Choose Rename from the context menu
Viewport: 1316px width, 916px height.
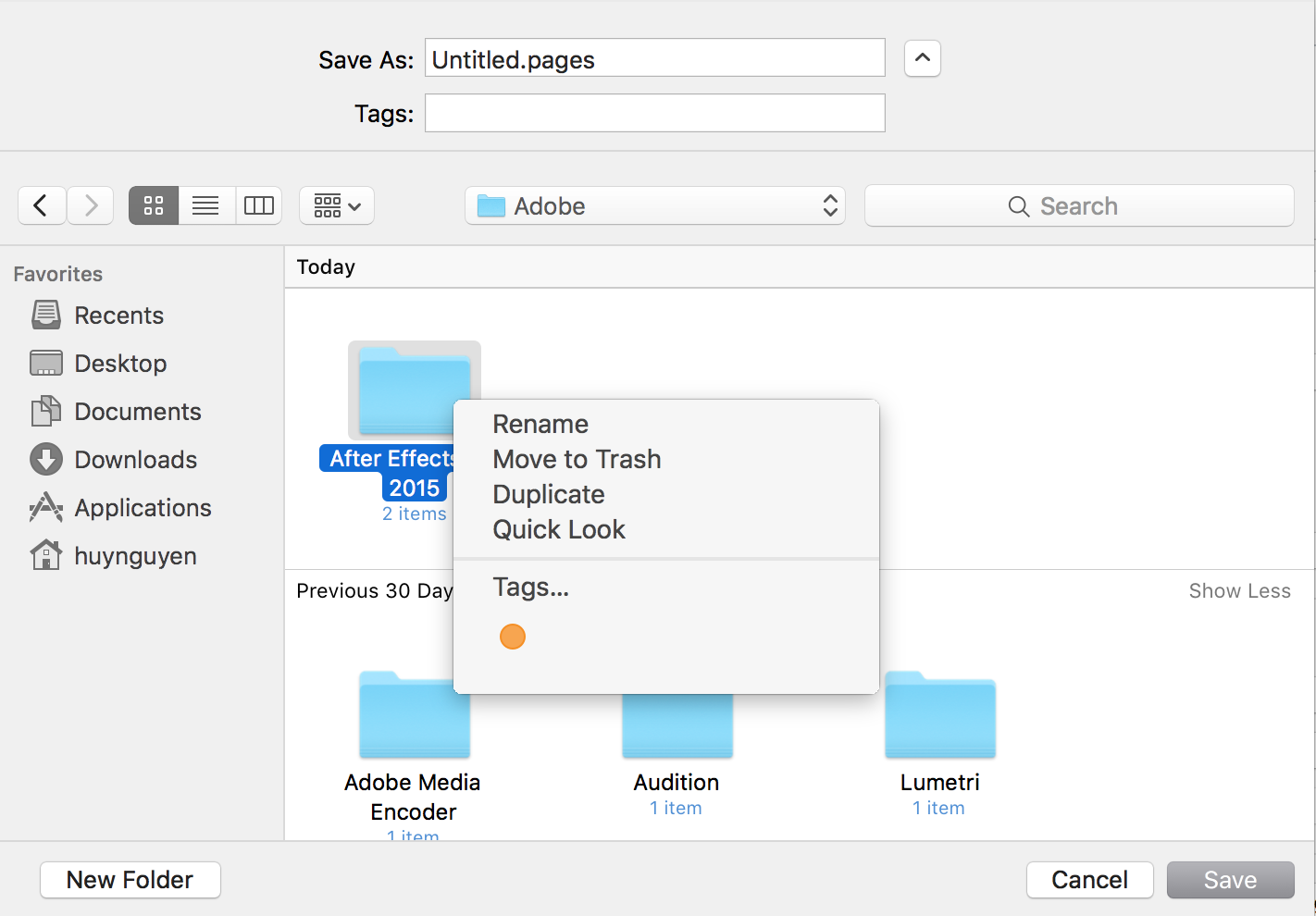(540, 424)
